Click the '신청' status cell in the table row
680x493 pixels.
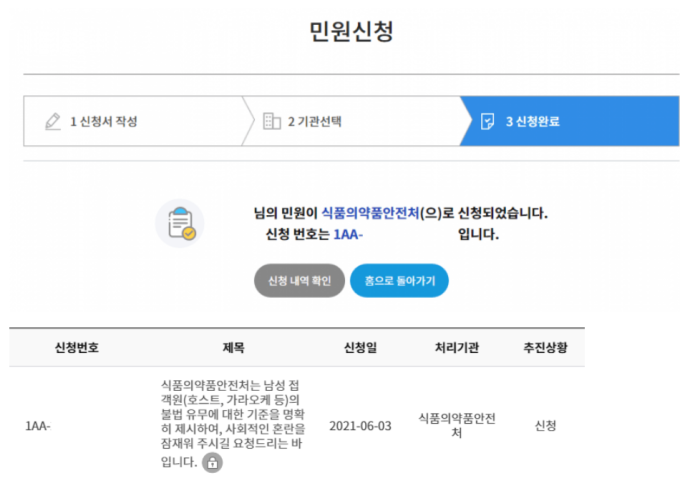[x=545, y=425]
